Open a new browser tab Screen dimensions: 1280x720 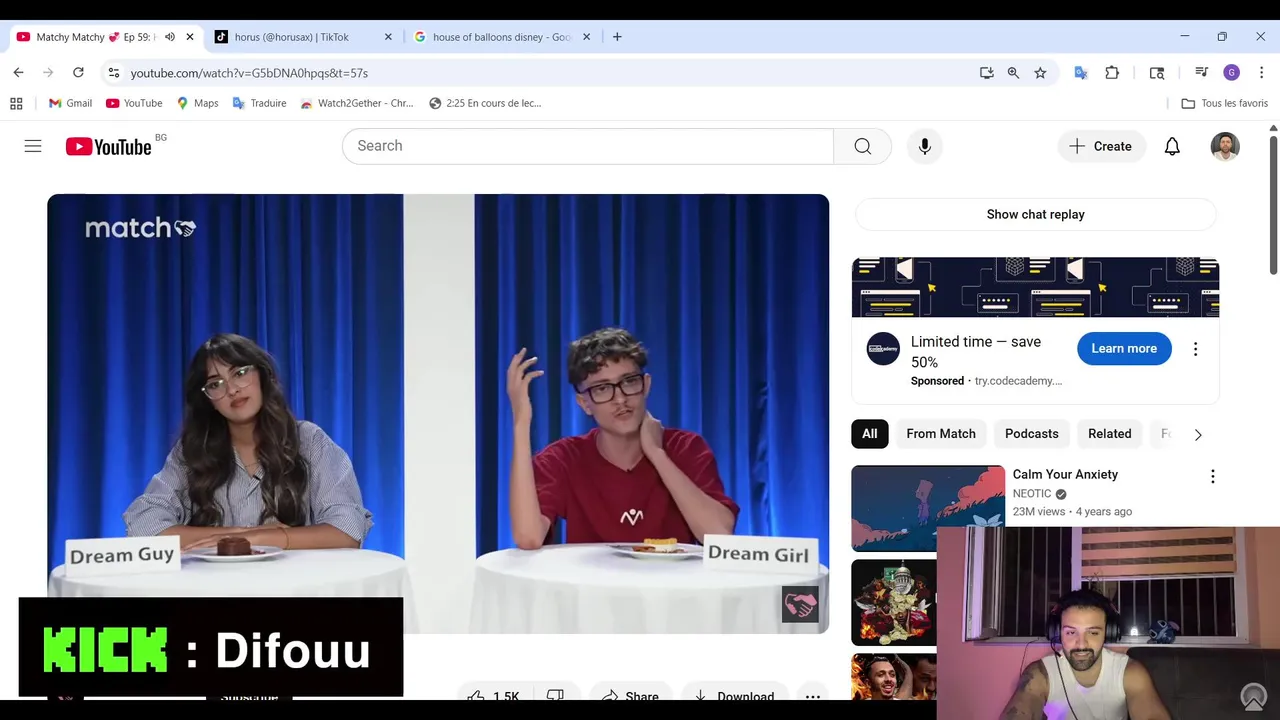pyautogui.click(x=617, y=37)
